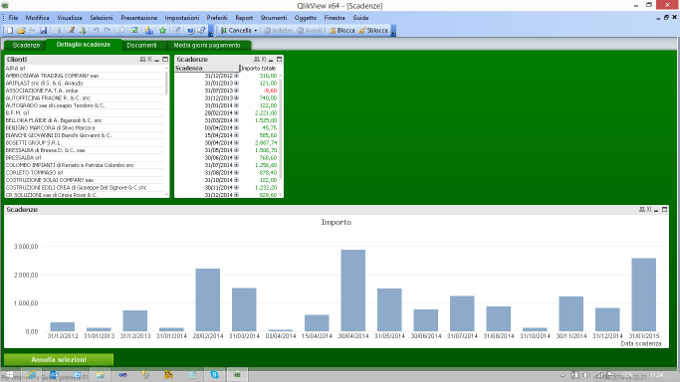Open the help topics globe icon
The image size is (680, 382).
pyautogui.click(x=190, y=30)
